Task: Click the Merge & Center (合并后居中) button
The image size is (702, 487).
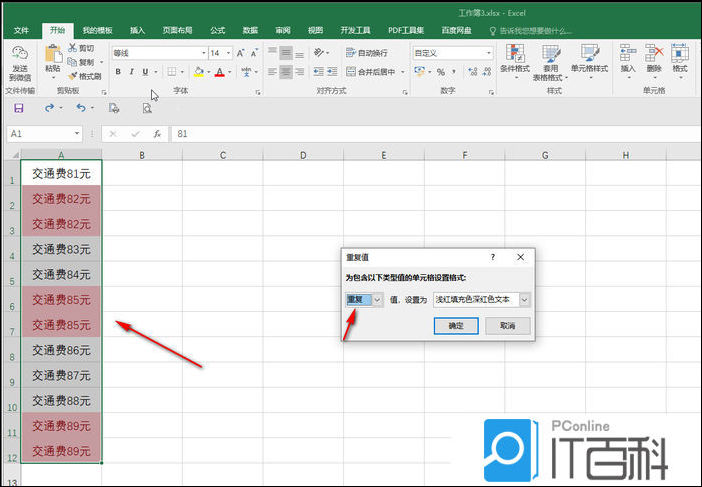Action: (371, 72)
